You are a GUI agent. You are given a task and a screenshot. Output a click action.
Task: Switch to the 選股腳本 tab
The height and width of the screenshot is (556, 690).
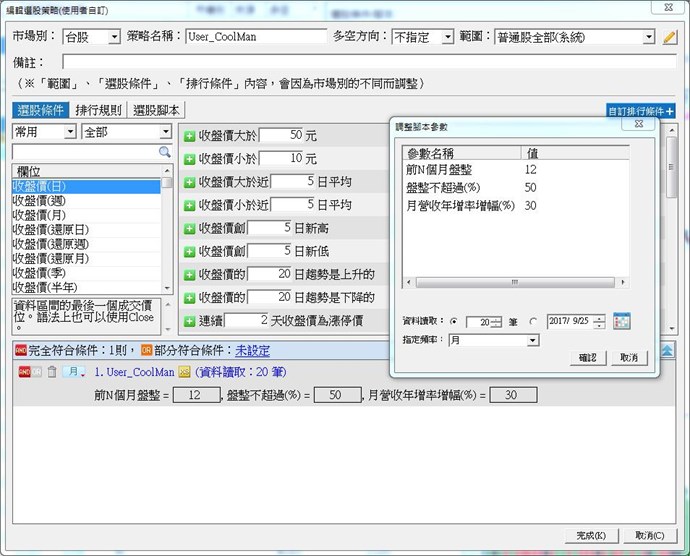157,110
